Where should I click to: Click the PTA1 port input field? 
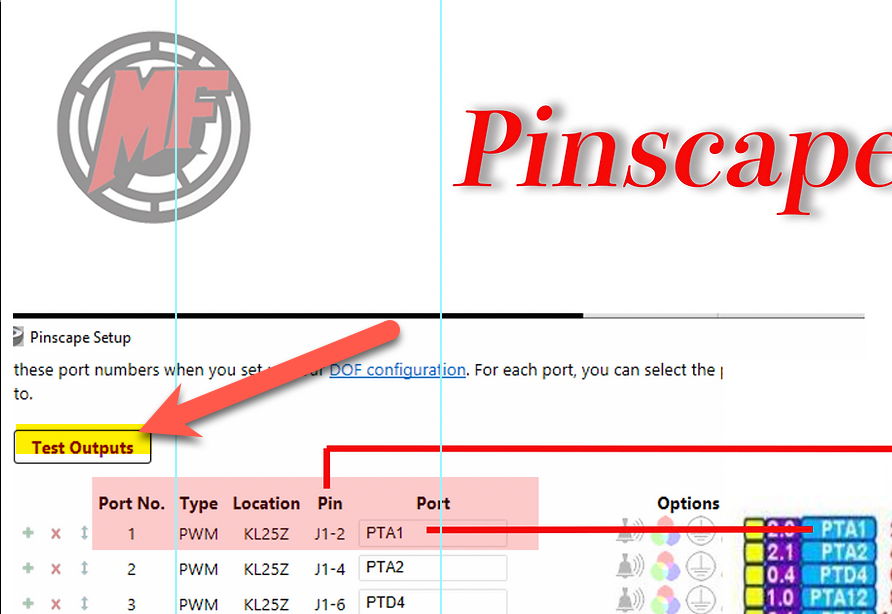click(432, 533)
